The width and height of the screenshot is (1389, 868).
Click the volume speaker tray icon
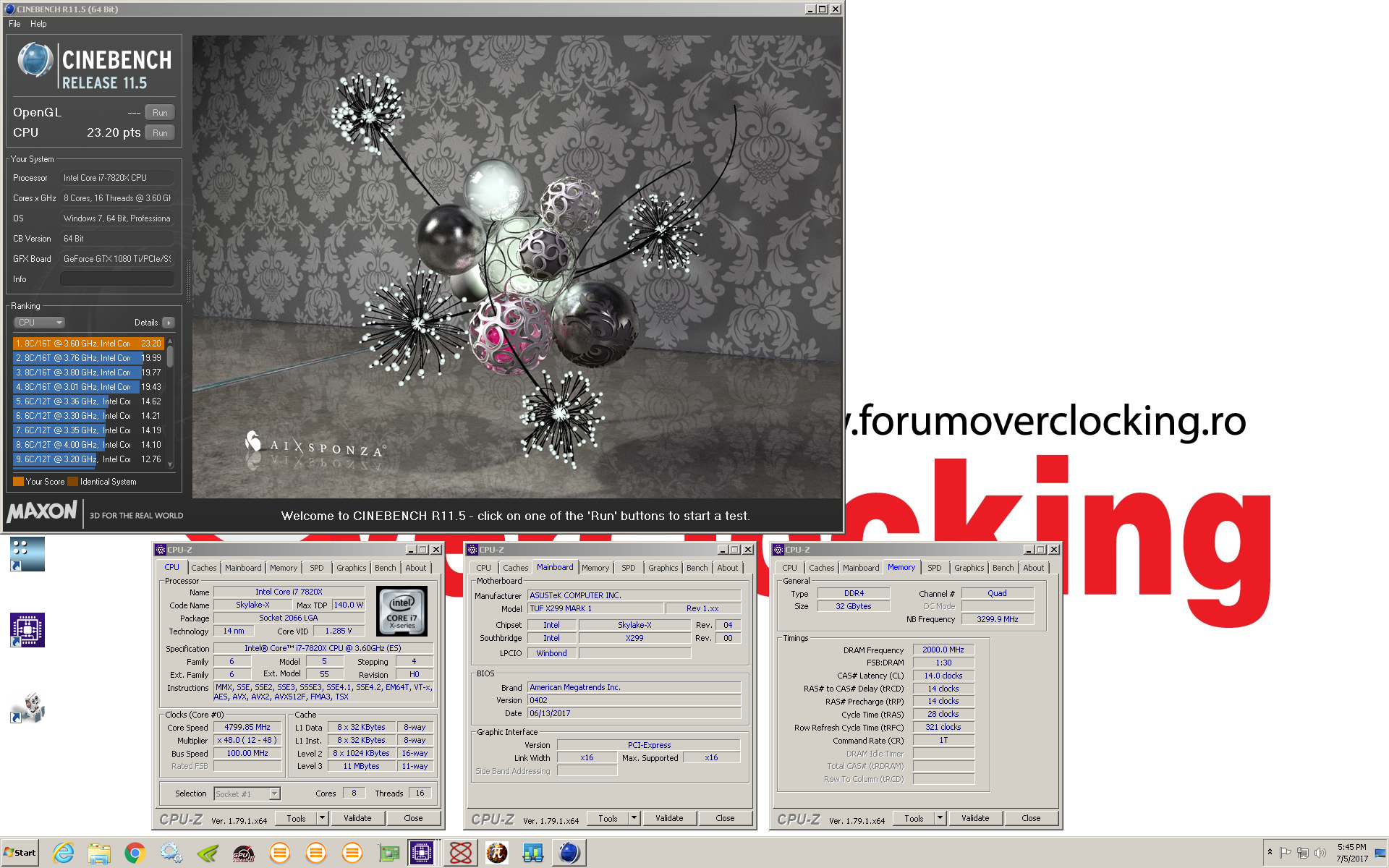click(x=1320, y=853)
